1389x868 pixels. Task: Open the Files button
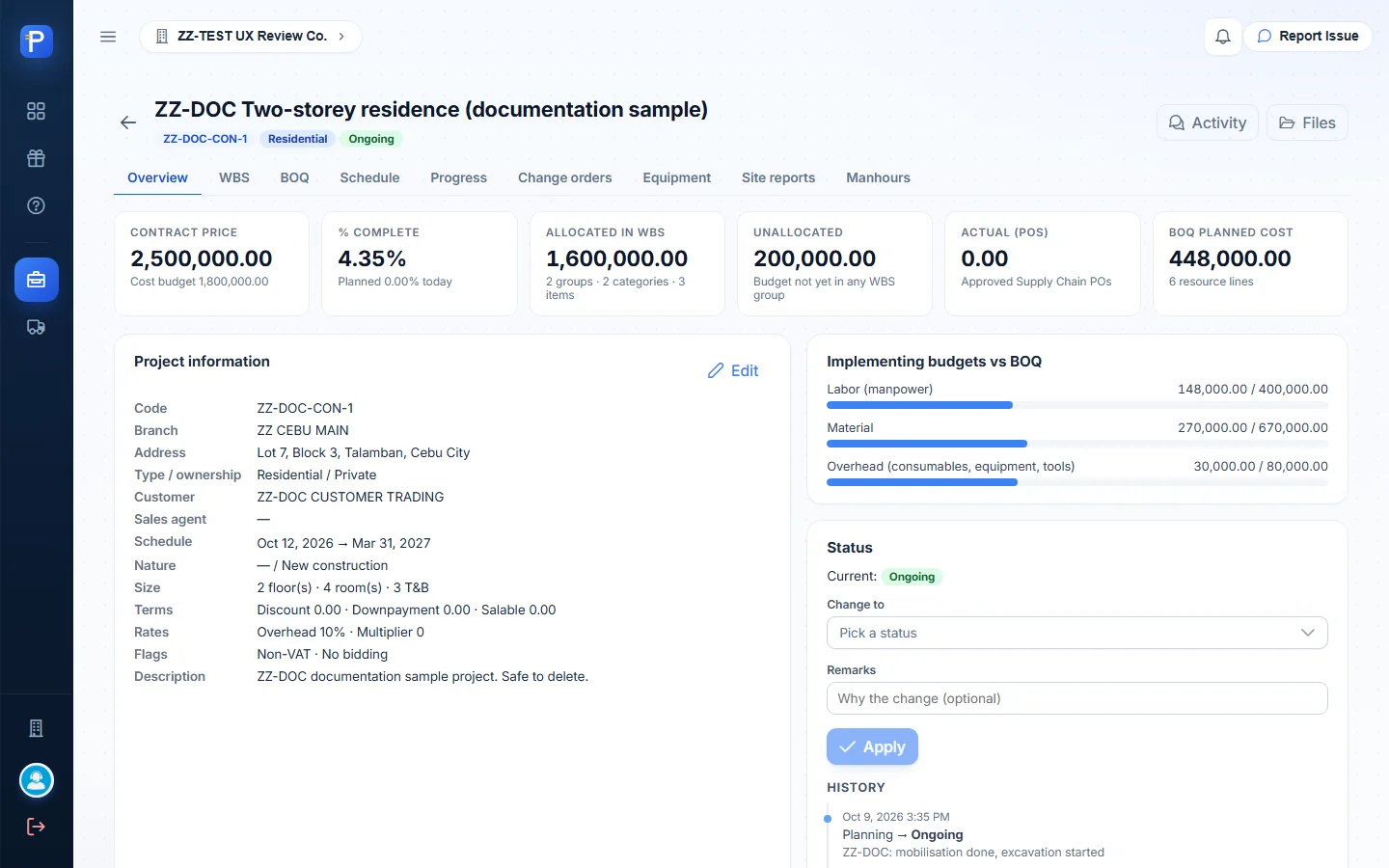tap(1307, 122)
